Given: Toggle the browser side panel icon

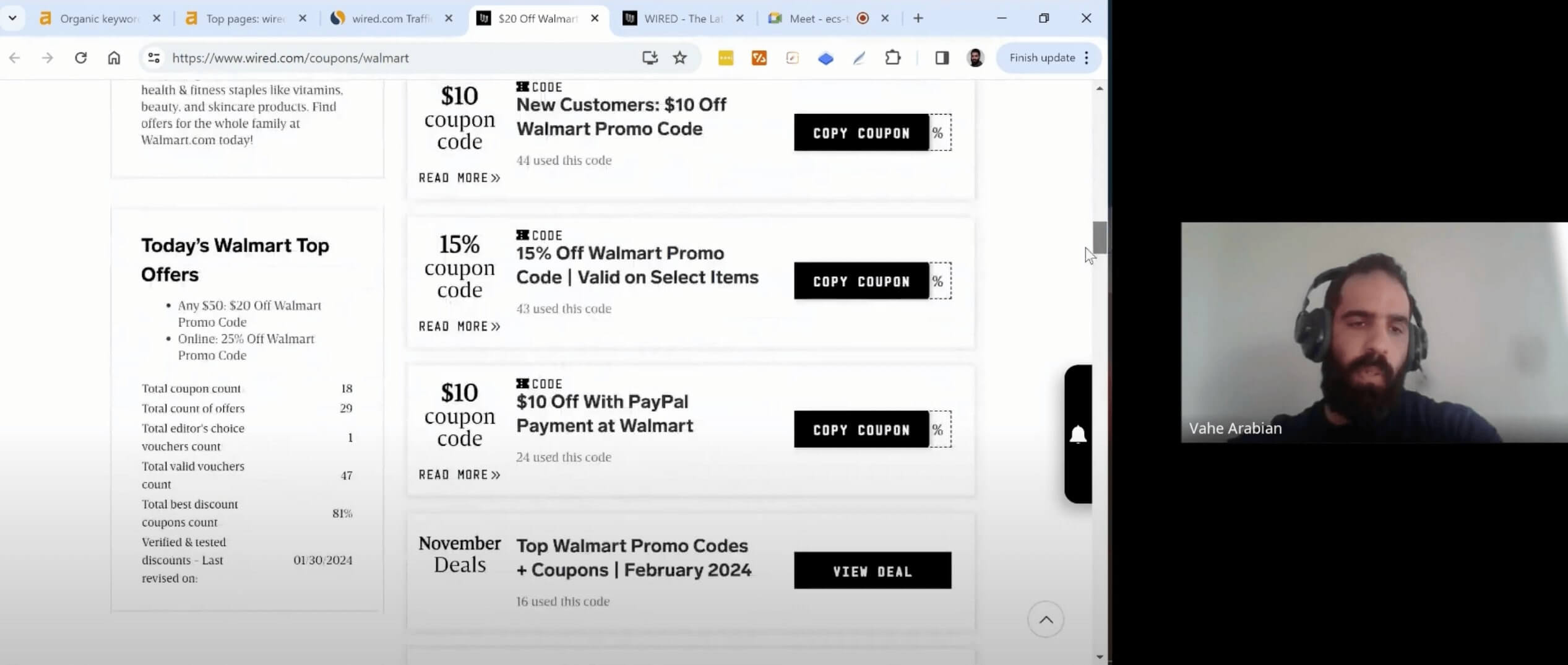Looking at the screenshot, I should click(x=942, y=58).
